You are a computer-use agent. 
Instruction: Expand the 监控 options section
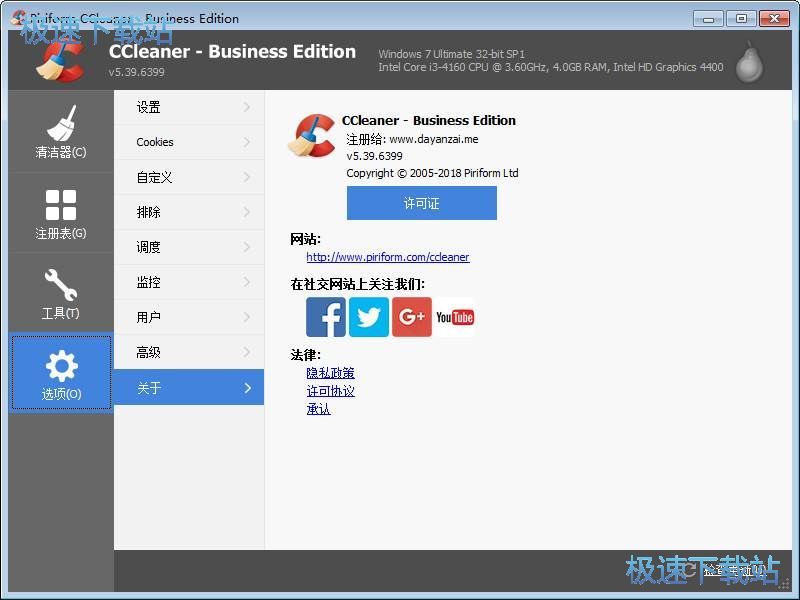[188, 282]
